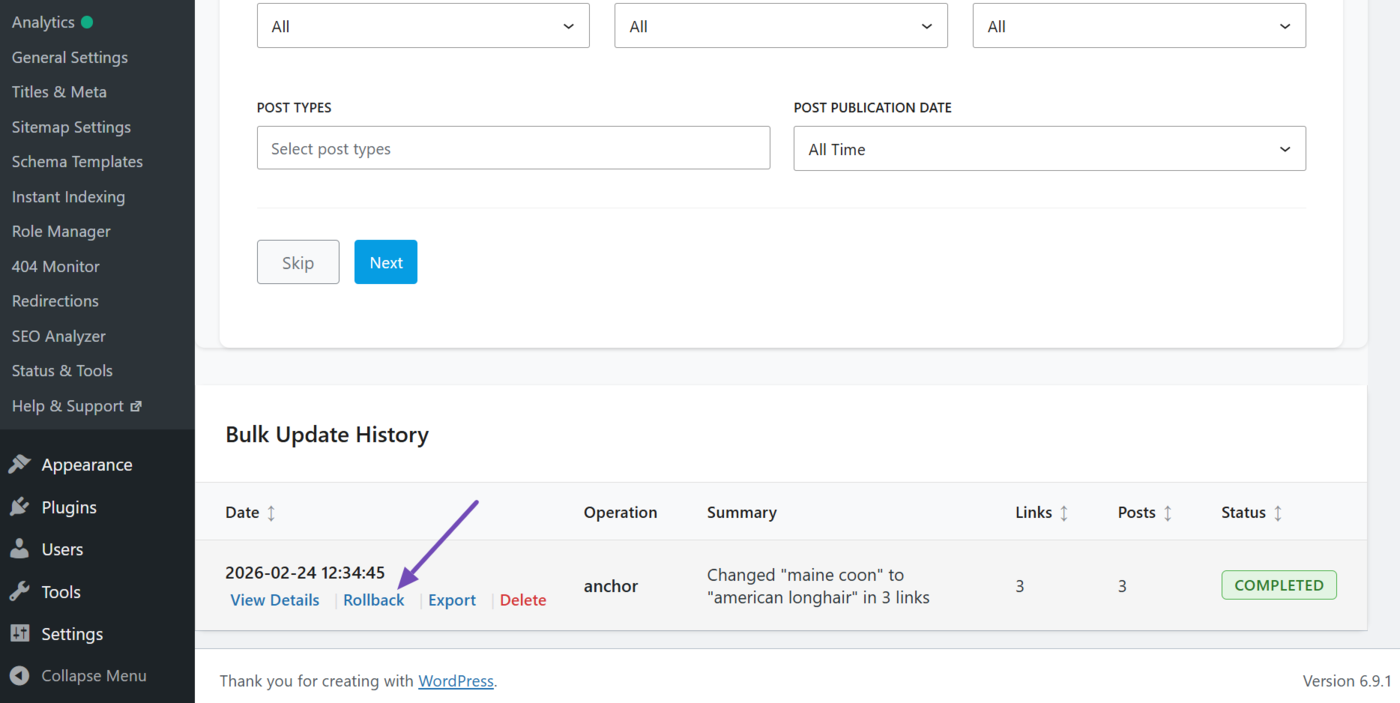Toggle sorting on the Posts column

click(x=1170, y=512)
